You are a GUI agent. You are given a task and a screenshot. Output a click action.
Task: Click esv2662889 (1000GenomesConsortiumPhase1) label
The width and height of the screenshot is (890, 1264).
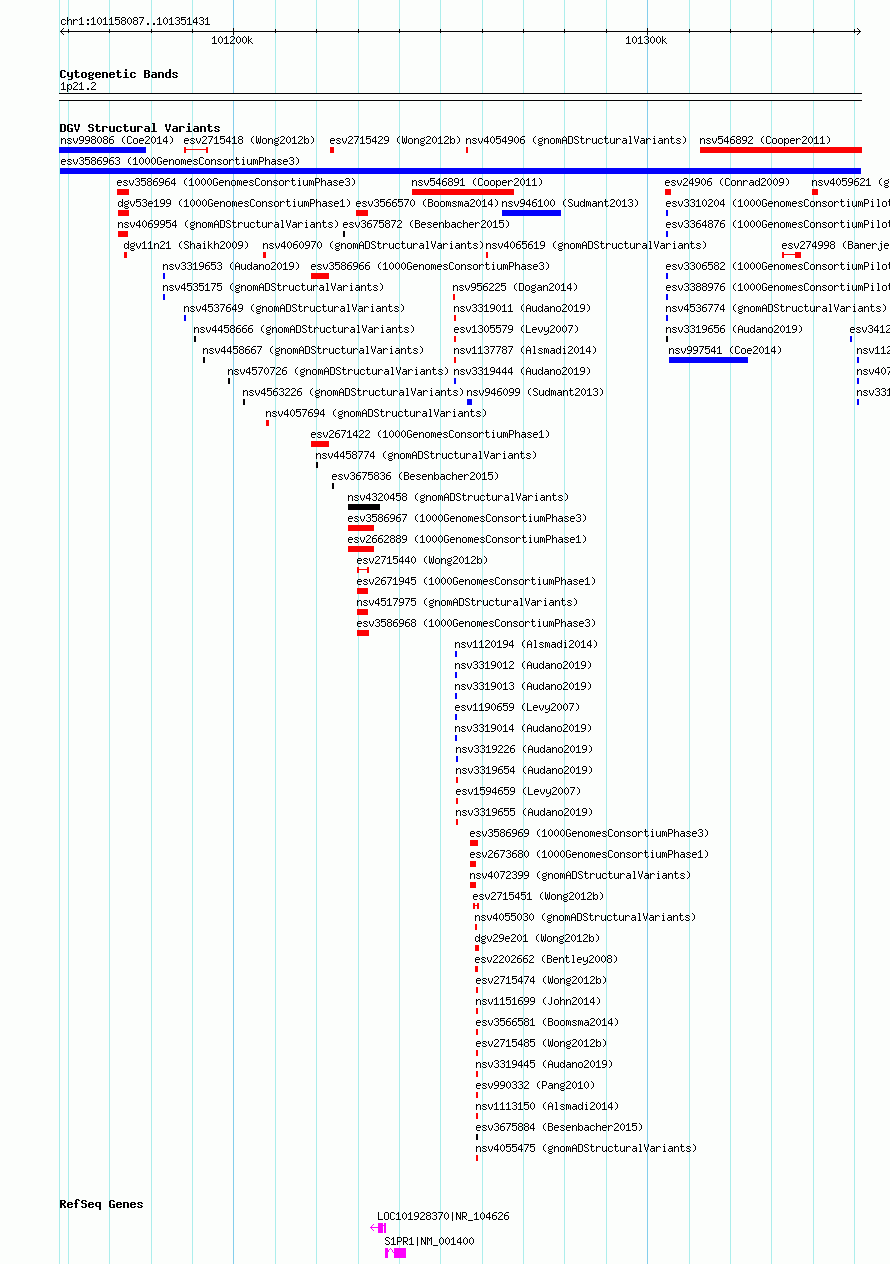[x=467, y=540]
